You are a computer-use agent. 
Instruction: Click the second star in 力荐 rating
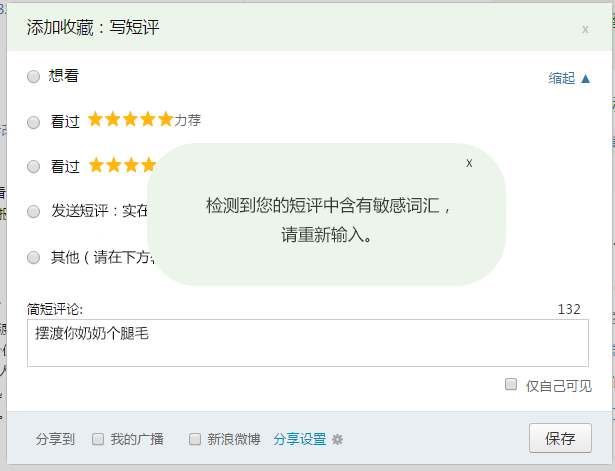coord(113,120)
